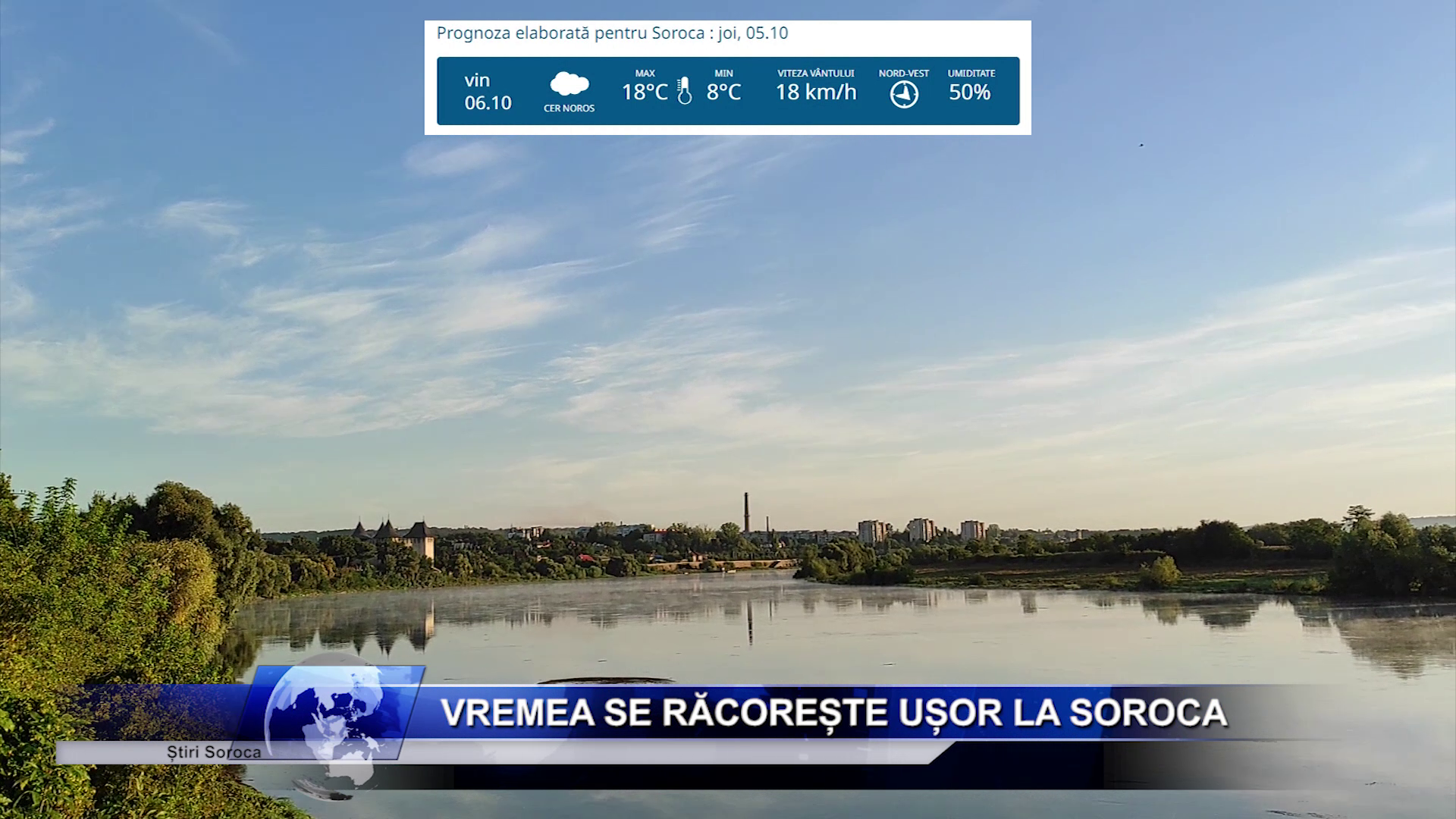Viewport: 1456px width, 819px height.
Task: Click the Prognoza elaborată pentru Soroca title
Action: tap(612, 33)
